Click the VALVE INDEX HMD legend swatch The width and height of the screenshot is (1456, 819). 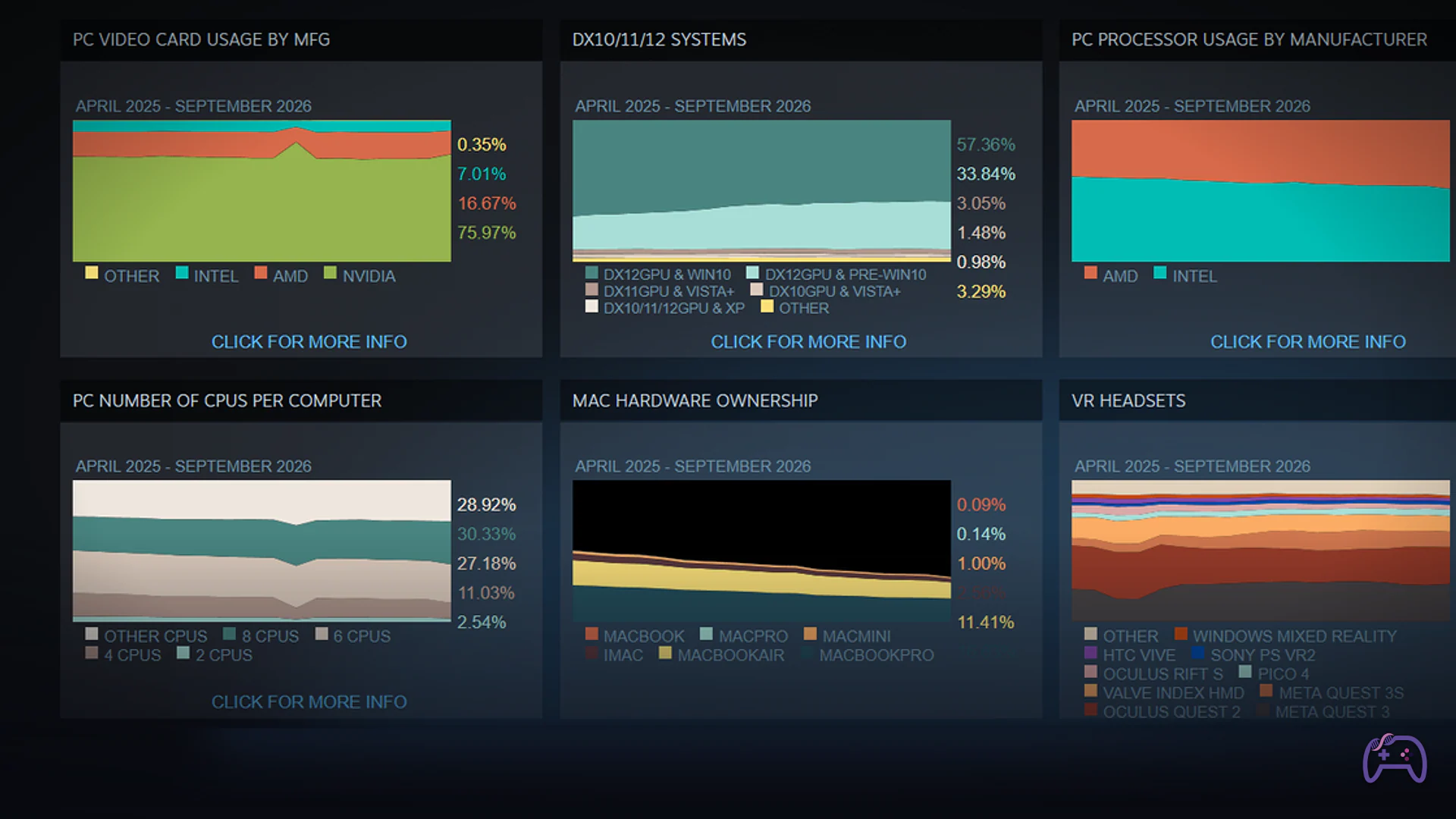pos(1090,691)
